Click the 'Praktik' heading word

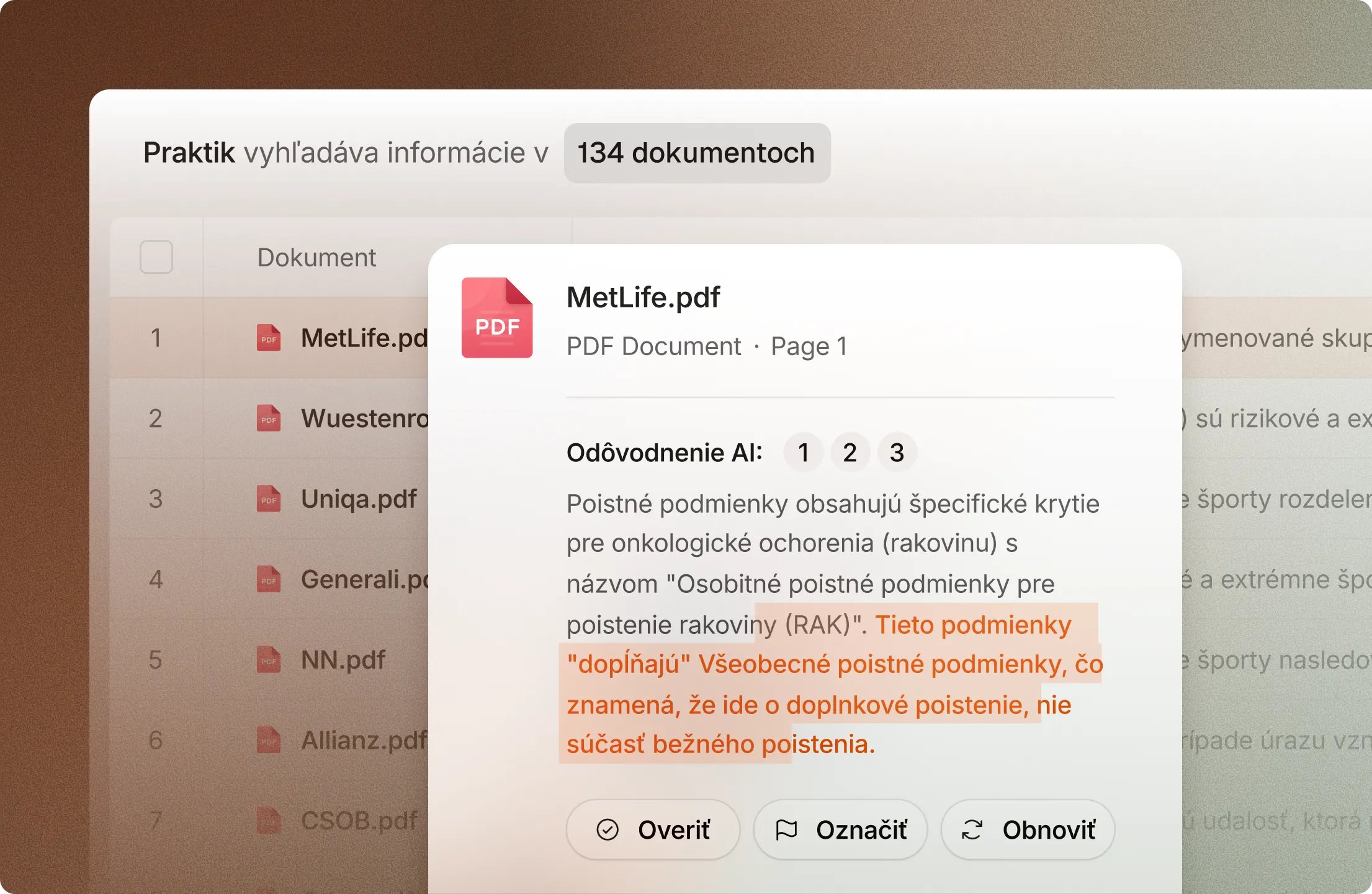(x=189, y=153)
